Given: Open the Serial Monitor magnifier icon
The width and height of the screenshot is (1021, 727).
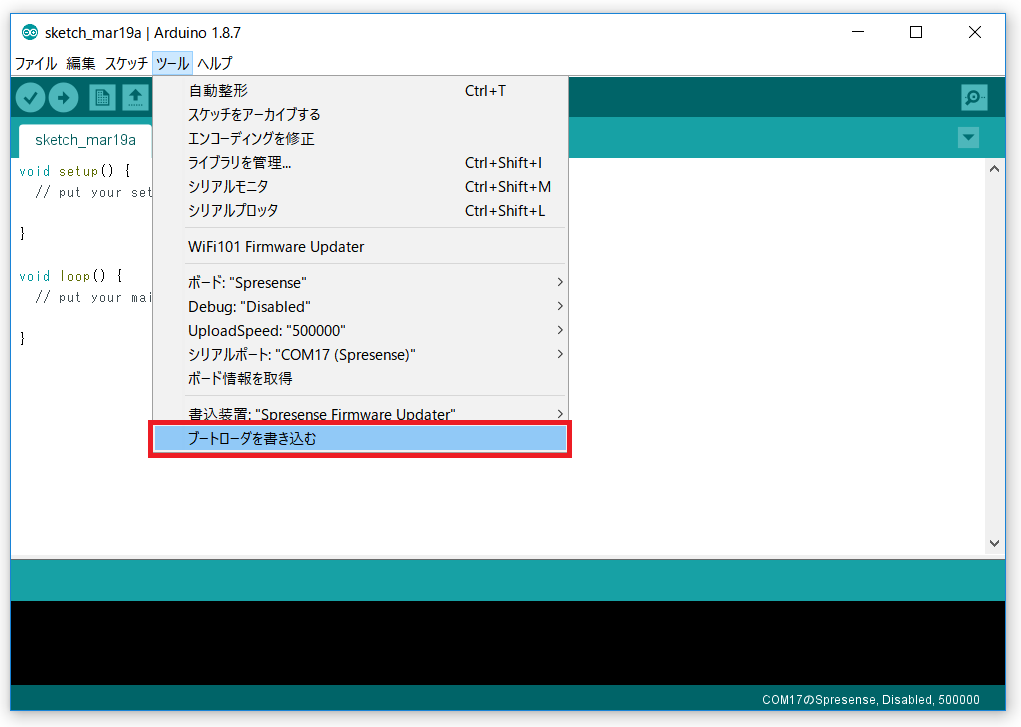Looking at the screenshot, I should pos(973,97).
